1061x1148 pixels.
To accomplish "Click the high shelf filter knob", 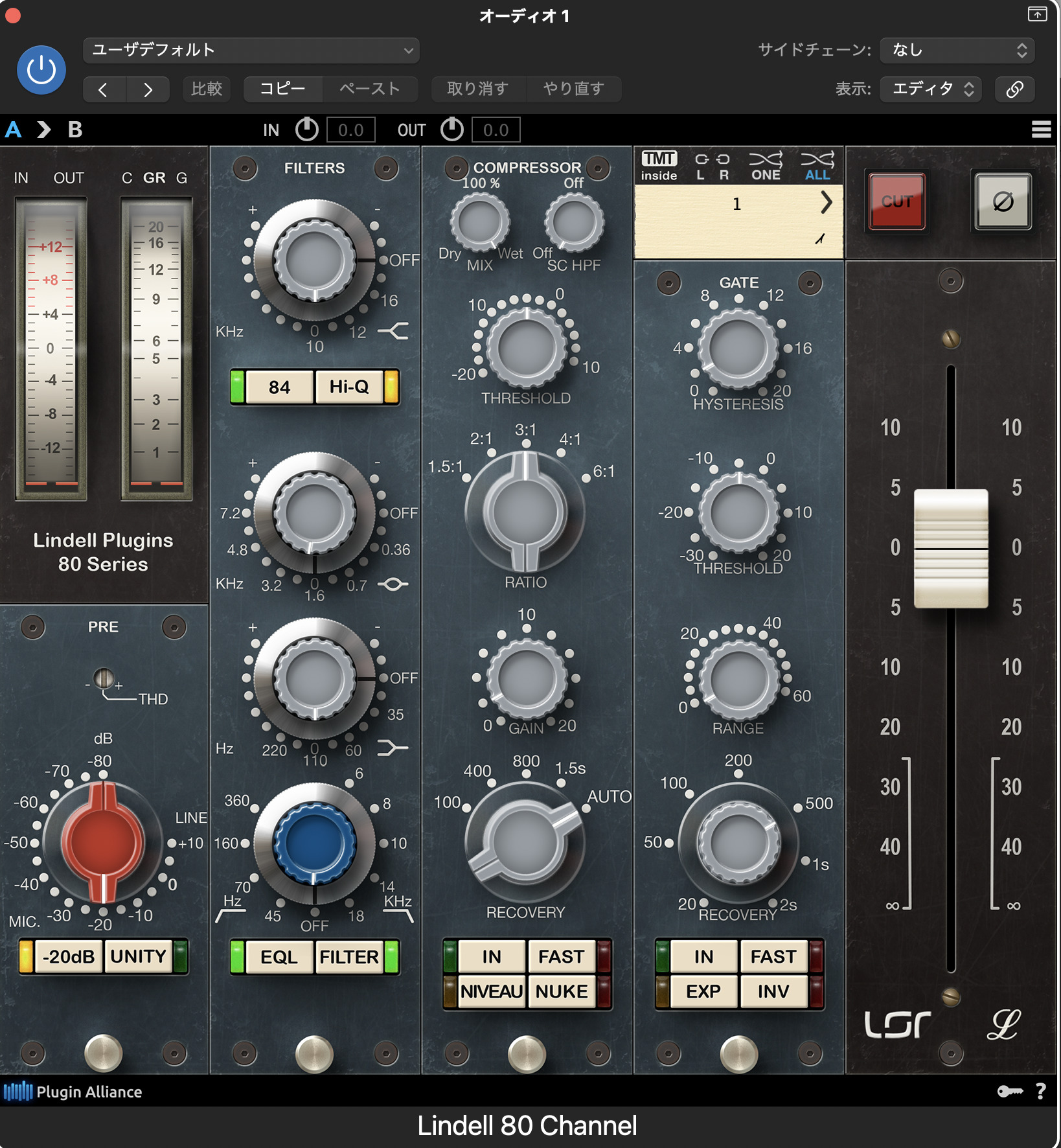I will 315,260.
